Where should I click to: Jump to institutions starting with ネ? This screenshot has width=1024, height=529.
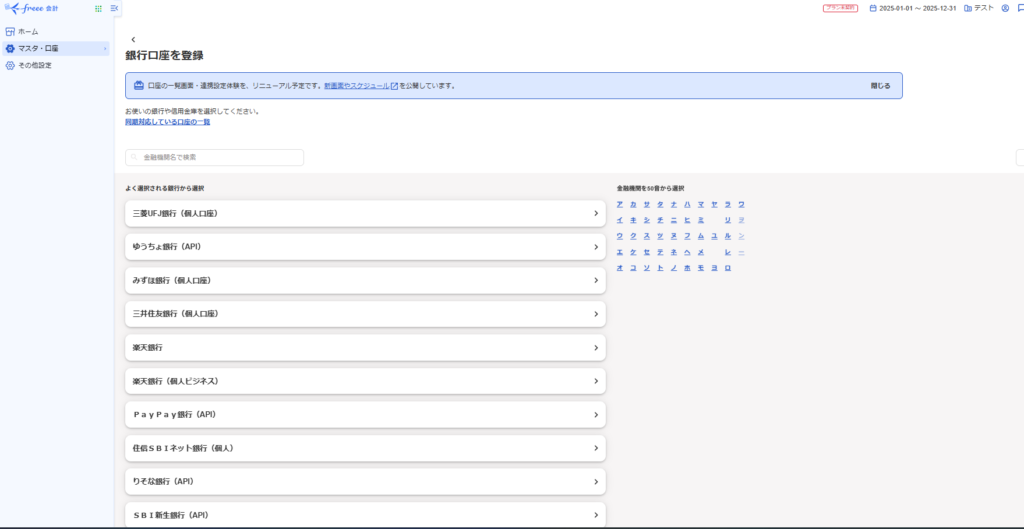tap(673, 252)
